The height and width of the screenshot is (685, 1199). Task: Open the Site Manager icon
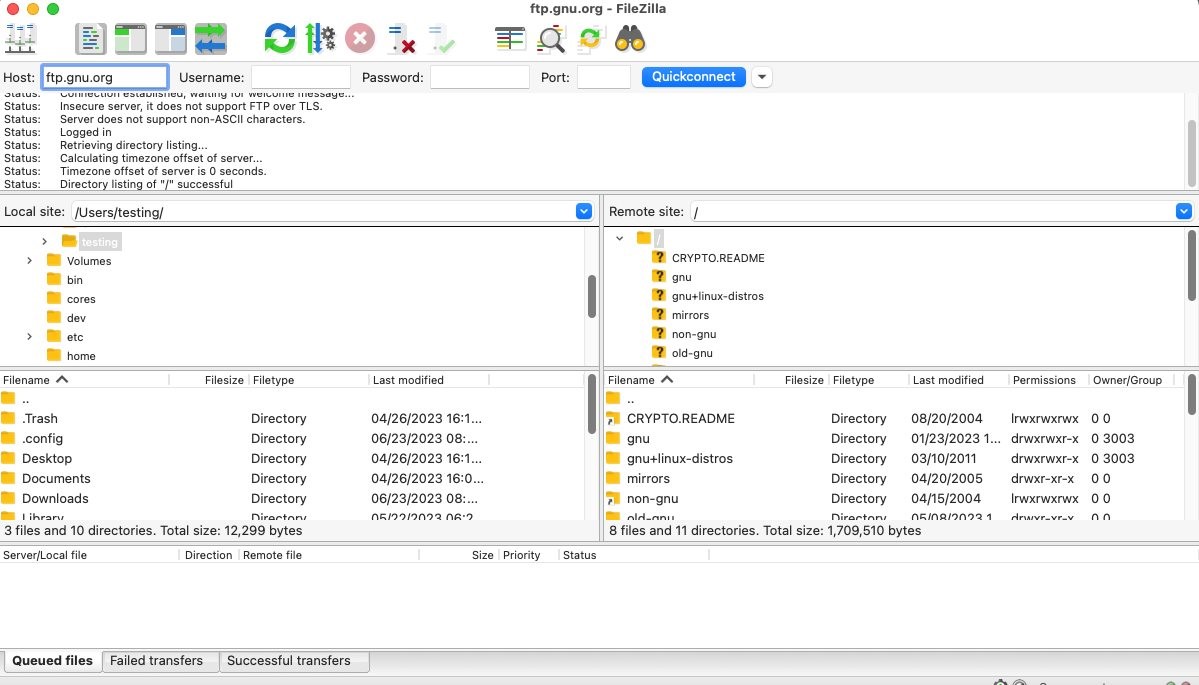tap(21, 39)
